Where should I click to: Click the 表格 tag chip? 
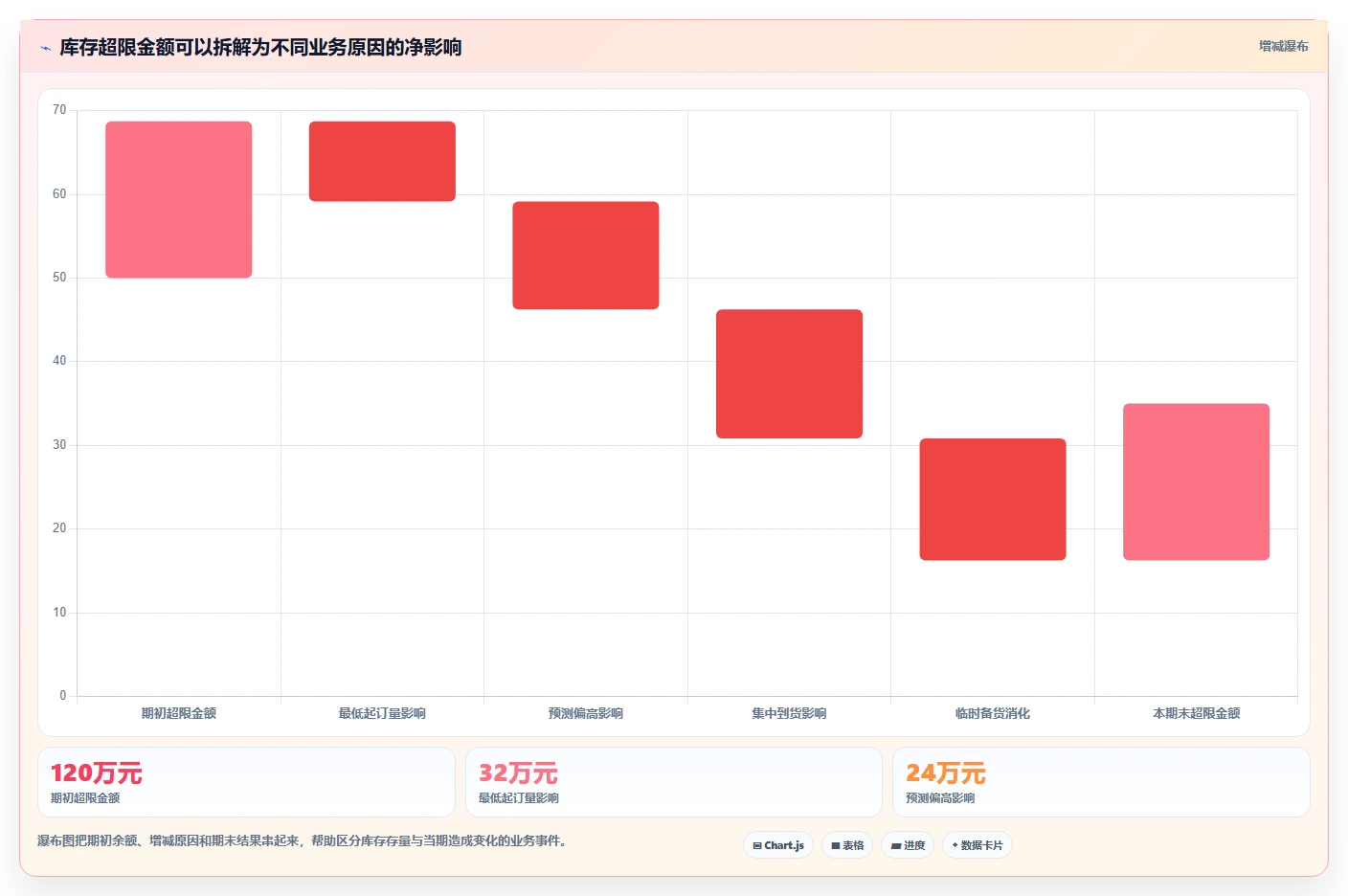(847, 845)
